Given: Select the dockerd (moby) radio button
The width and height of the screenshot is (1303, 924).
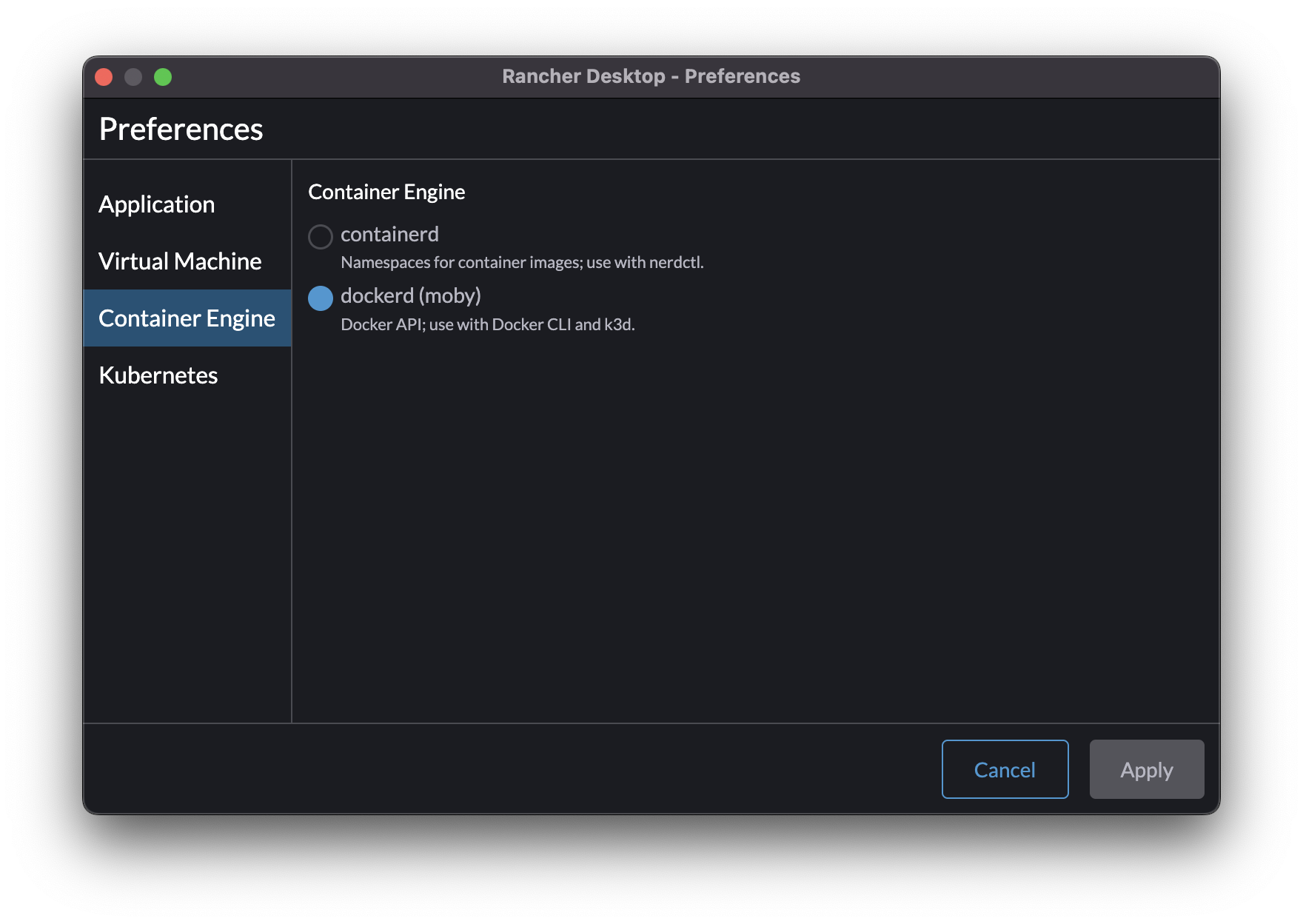Looking at the screenshot, I should (321, 298).
